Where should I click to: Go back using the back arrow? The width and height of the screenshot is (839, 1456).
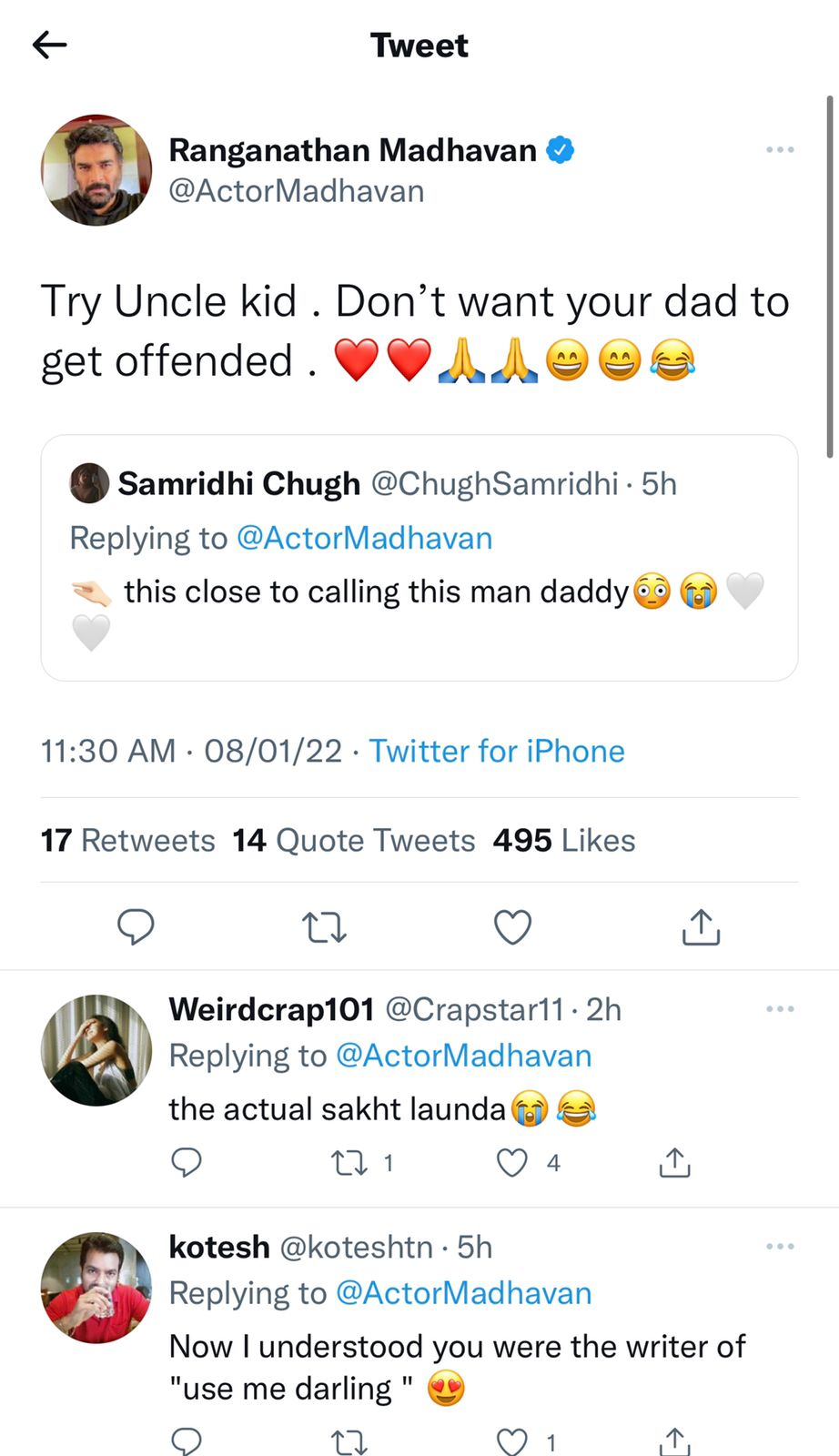pyautogui.click(x=49, y=44)
